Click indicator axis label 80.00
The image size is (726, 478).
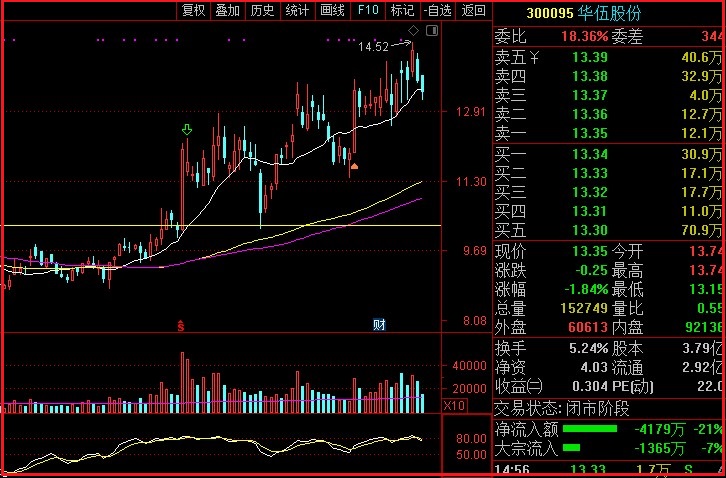click(x=471, y=438)
